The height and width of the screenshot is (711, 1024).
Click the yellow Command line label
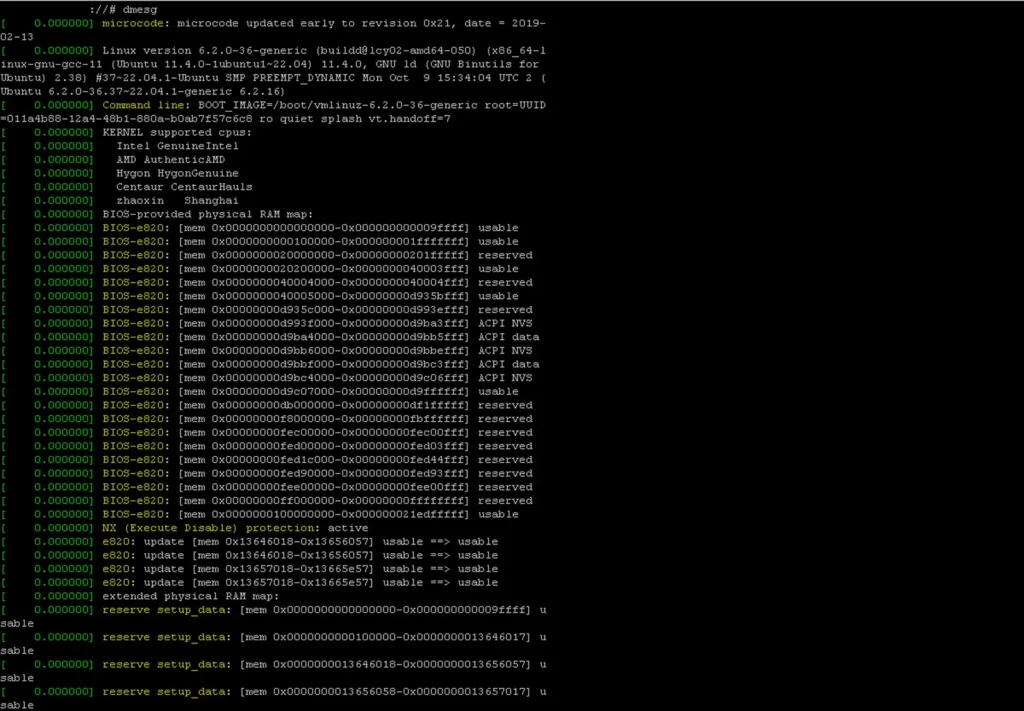(x=141, y=105)
